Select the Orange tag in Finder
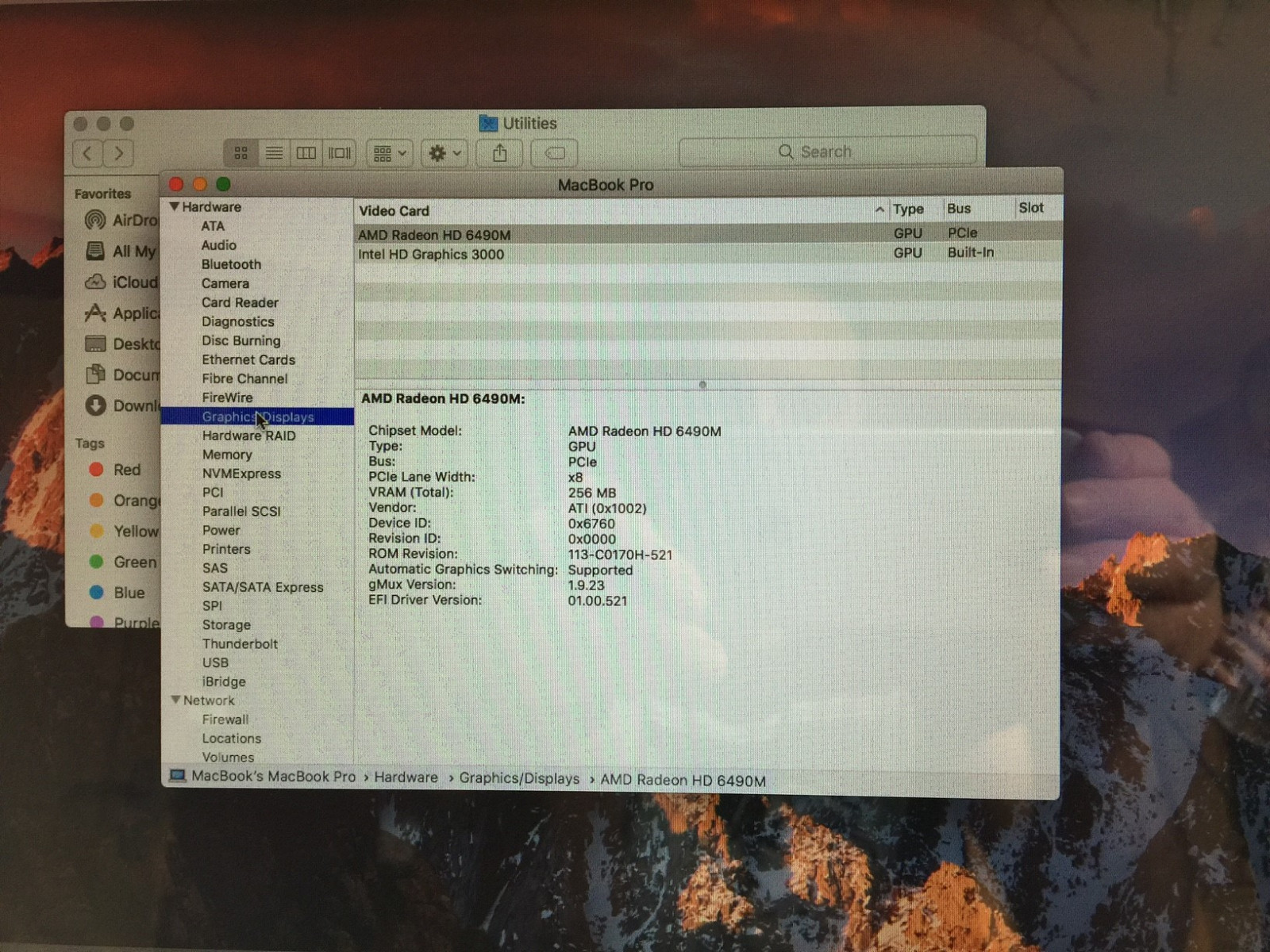Screen dimensions: 1270x952 click(124, 501)
